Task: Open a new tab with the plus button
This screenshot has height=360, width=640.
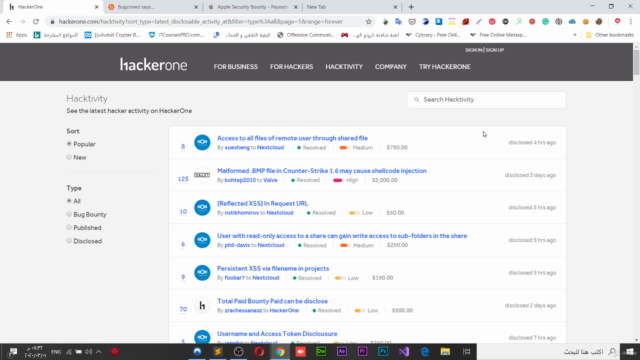Action: (x=411, y=7)
